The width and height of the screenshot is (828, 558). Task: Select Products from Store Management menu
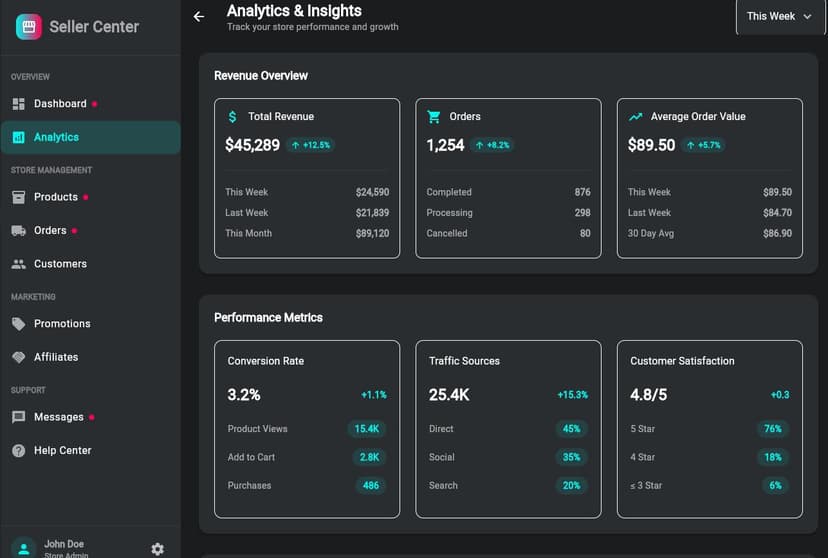(x=55, y=197)
